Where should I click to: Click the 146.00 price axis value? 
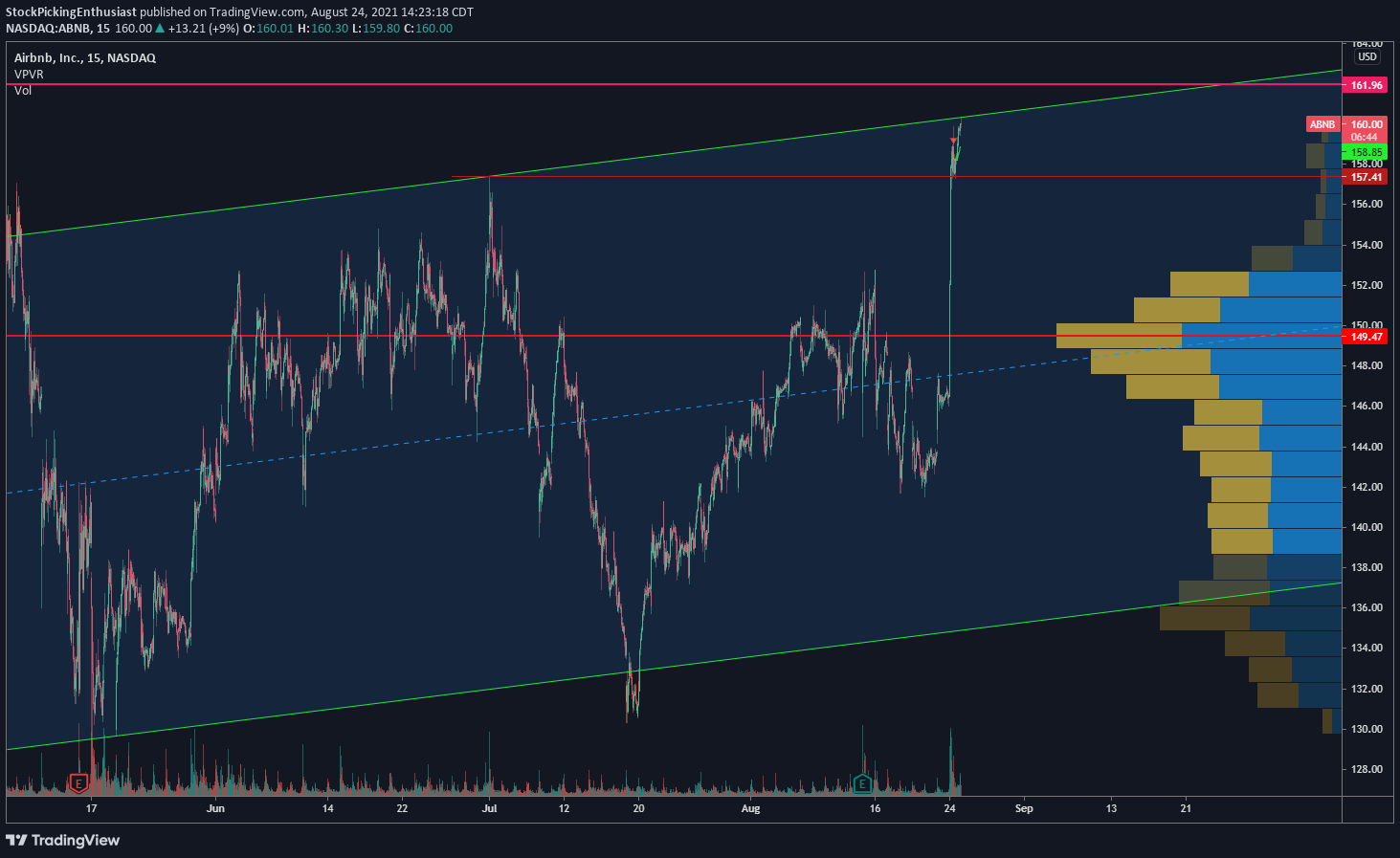coord(1367,406)
